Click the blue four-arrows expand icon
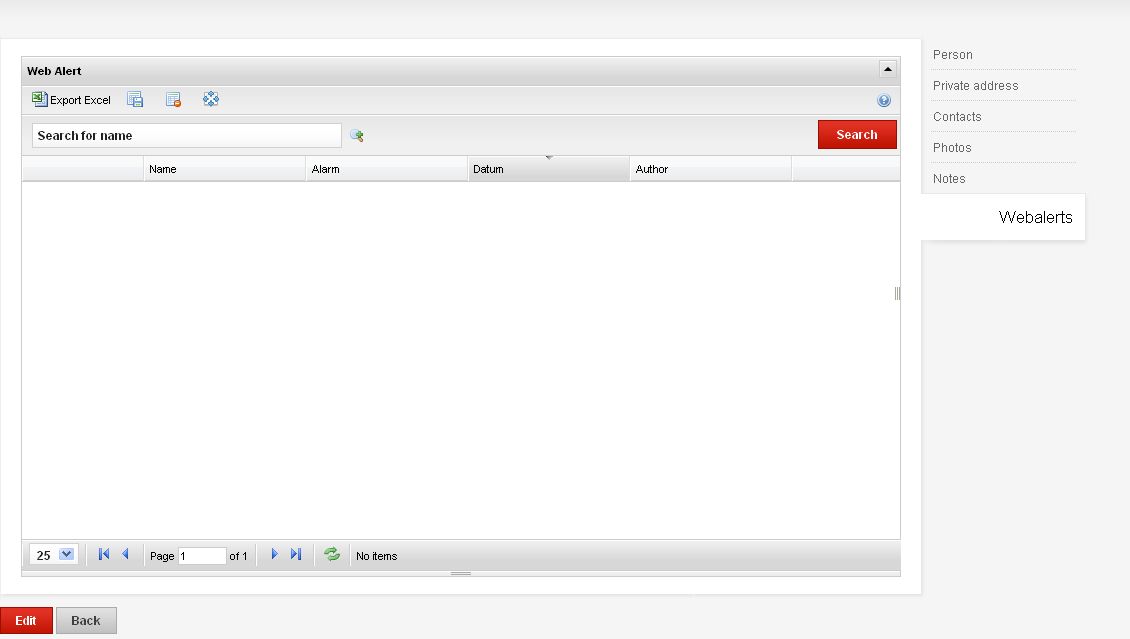This screenshot has height=639, width=1130. click(x=210, y=99)
